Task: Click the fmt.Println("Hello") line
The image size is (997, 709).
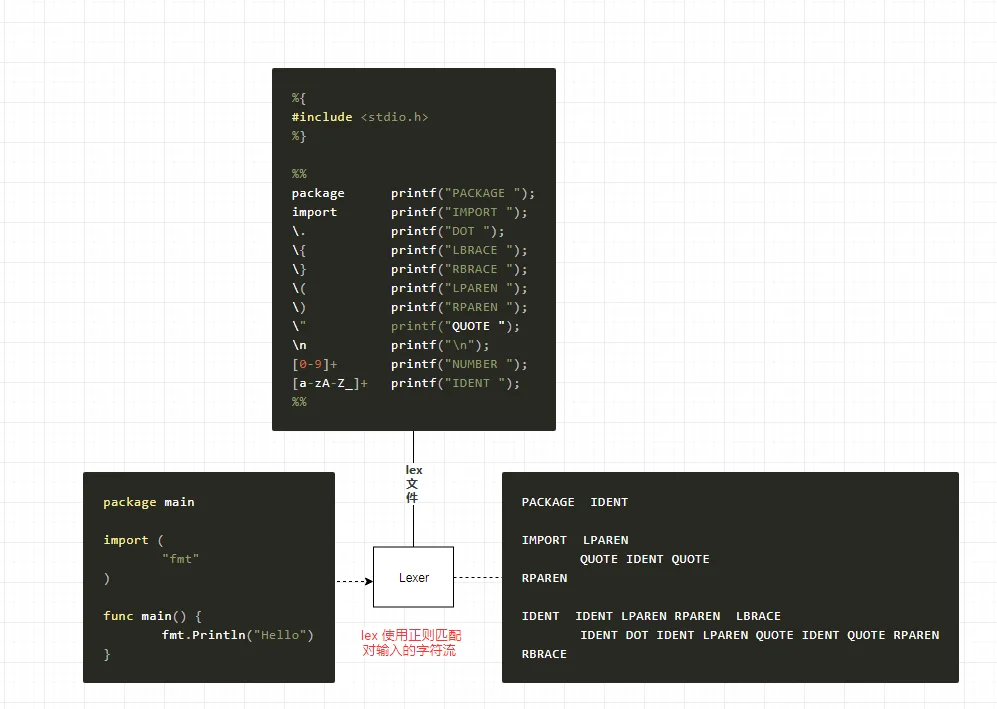Action: click(x=238, y=635)
